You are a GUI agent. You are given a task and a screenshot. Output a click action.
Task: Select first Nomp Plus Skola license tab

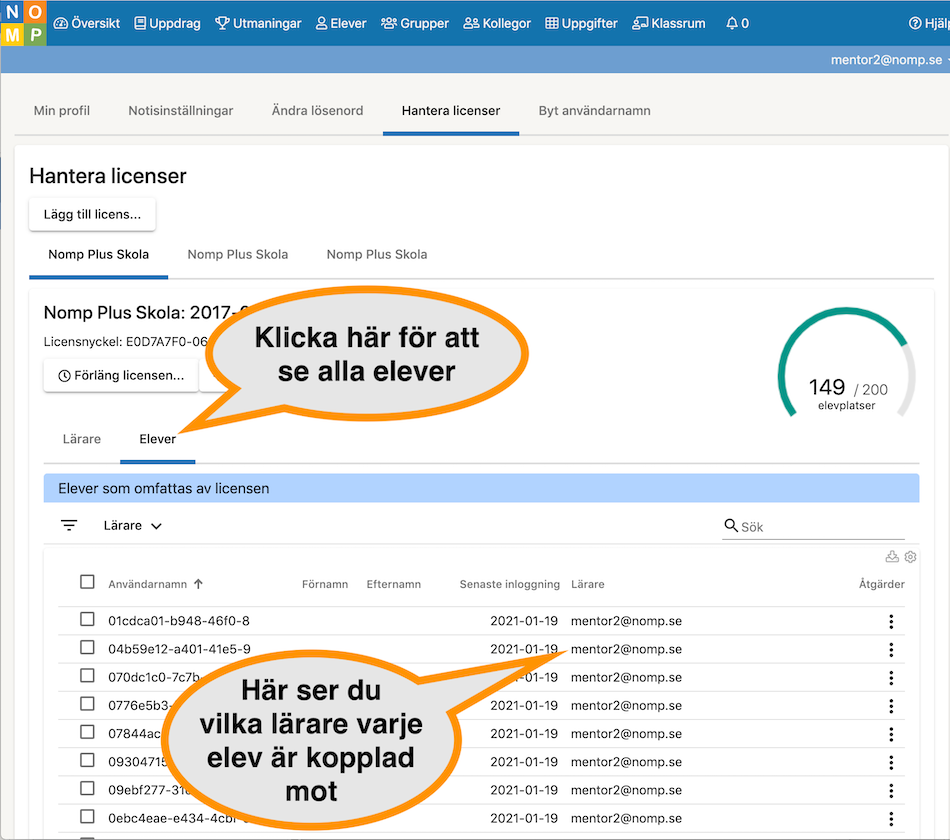pos(99,255)
